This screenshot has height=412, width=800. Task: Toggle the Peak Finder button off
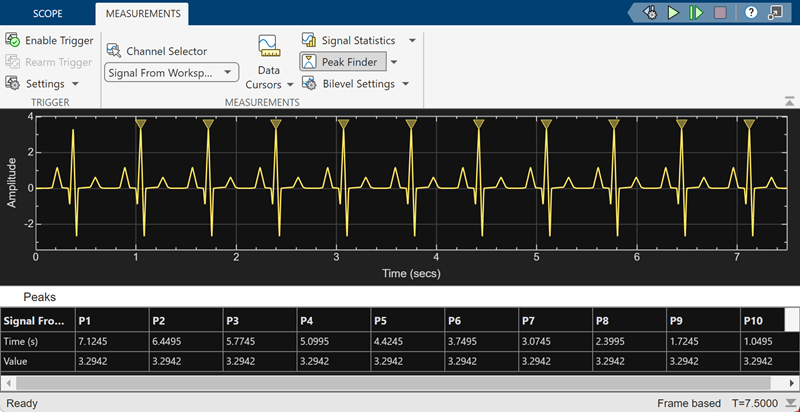(x=340, y=62)
